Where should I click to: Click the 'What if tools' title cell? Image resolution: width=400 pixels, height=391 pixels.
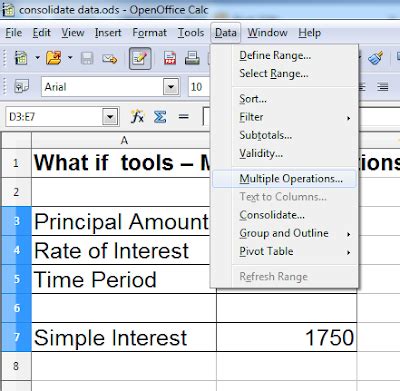click(x=121, y=163)
